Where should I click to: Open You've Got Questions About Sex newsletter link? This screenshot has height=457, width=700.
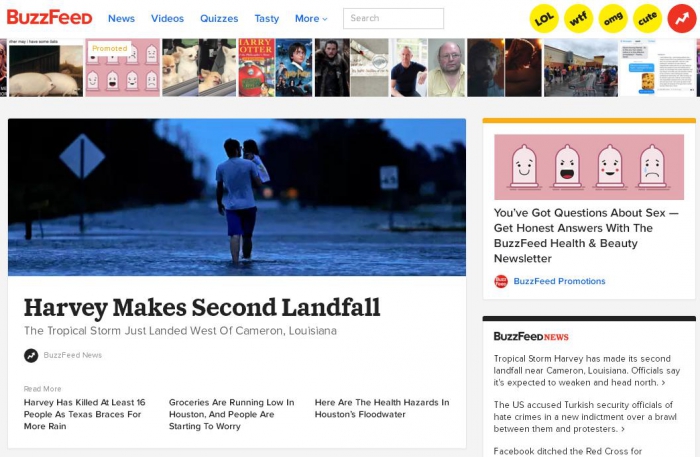tap(586, 236)
